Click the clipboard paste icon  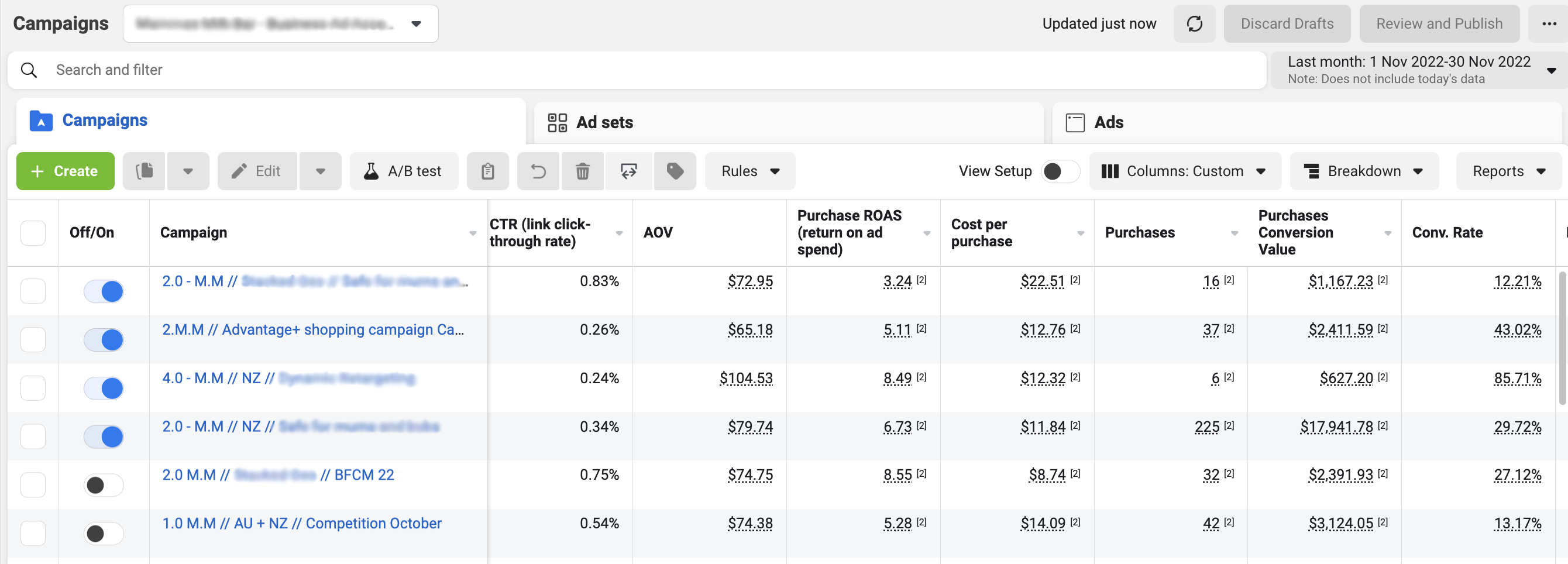[x=487, y=171]
